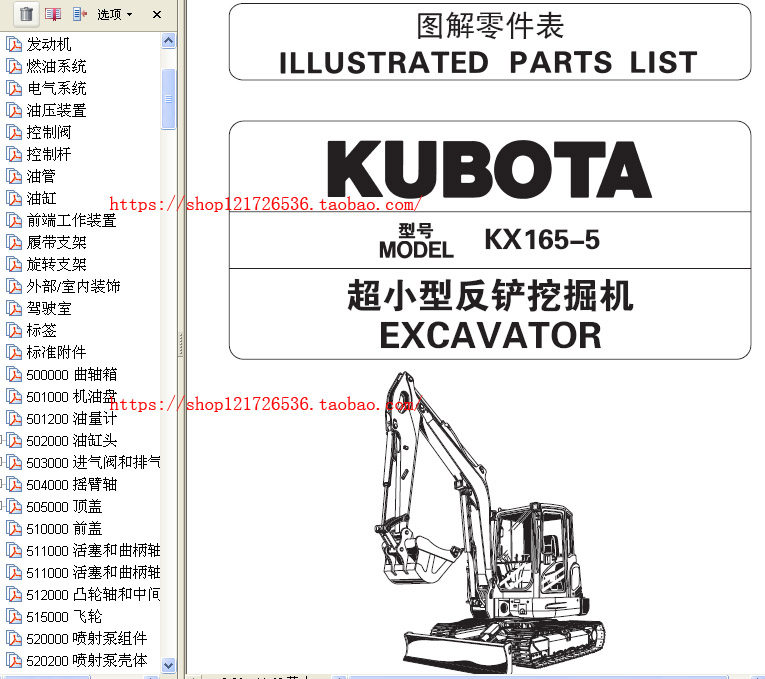Viewport: 765px width, 679px height.
Task: Expand the 505000 顶盖 bookmark node
Action: pos(2,506)
